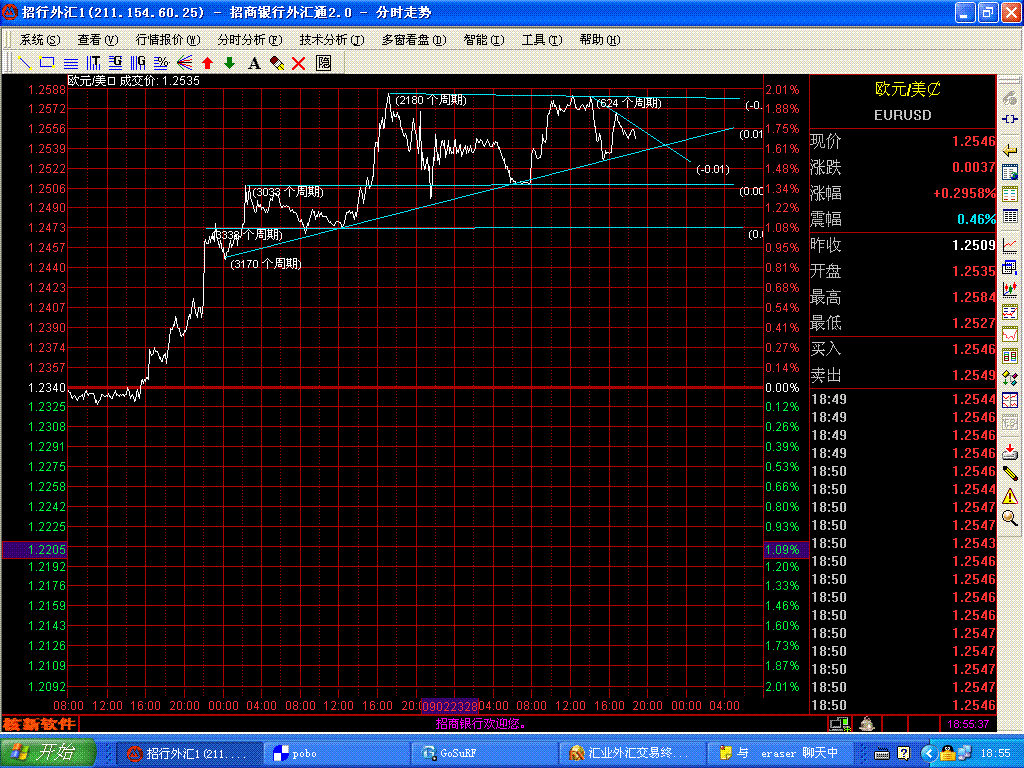
Task: Expand hidden tray icons arrow
Action: pos(928,754)
